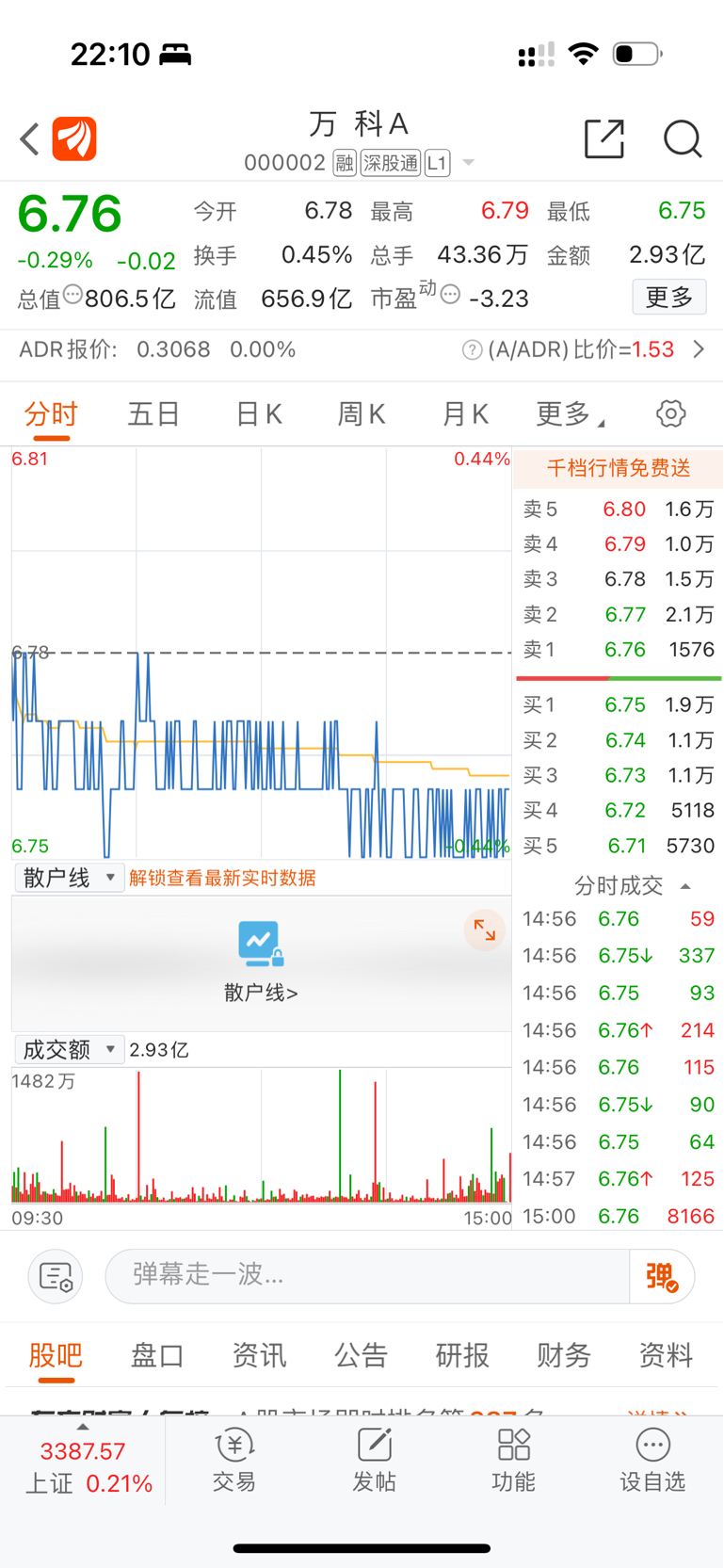Select the 股吧 tab
Image resolution: width=724 pixels, height=1568 pixels.
(x=56, y=1355)
